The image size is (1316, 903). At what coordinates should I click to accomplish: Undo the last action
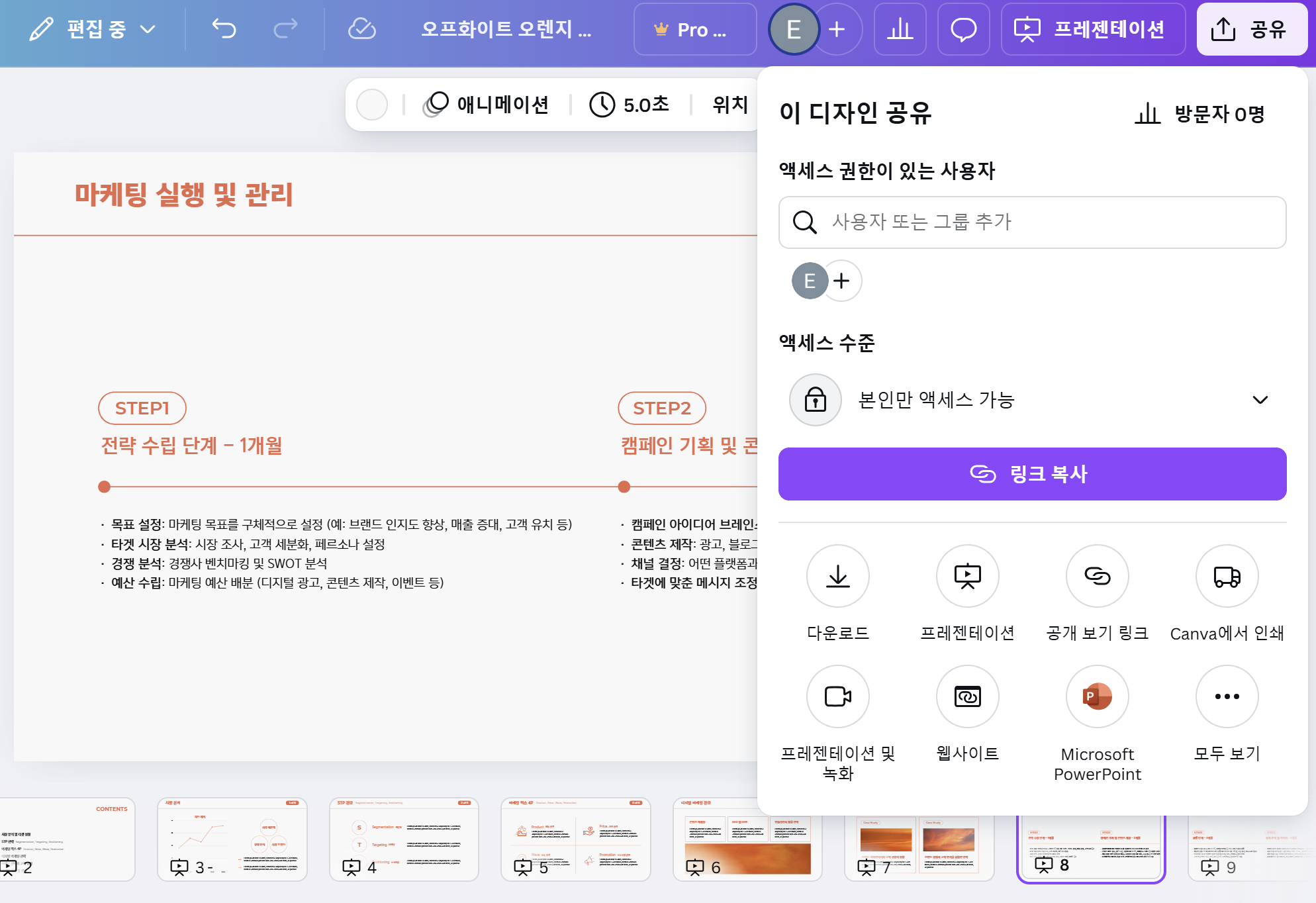(224, 29)
